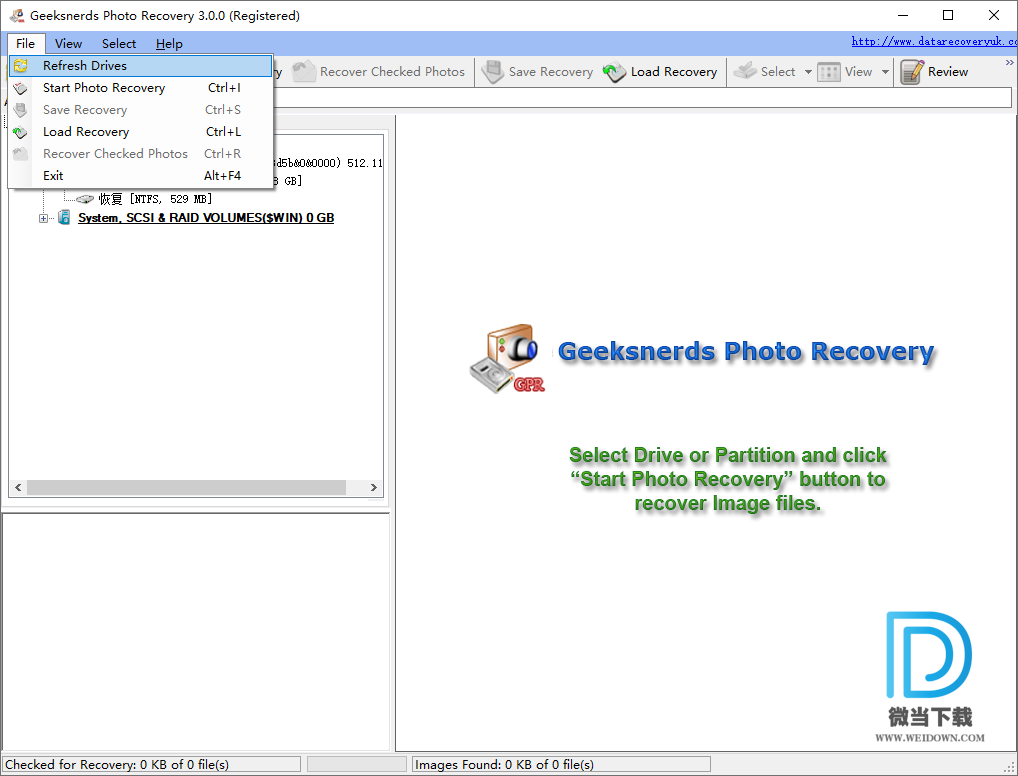Image resolution: width=1018 pixels, height=776 pixels.
Task: Click the Recover Checked Photos menu icon
Action: pos(21,154)
